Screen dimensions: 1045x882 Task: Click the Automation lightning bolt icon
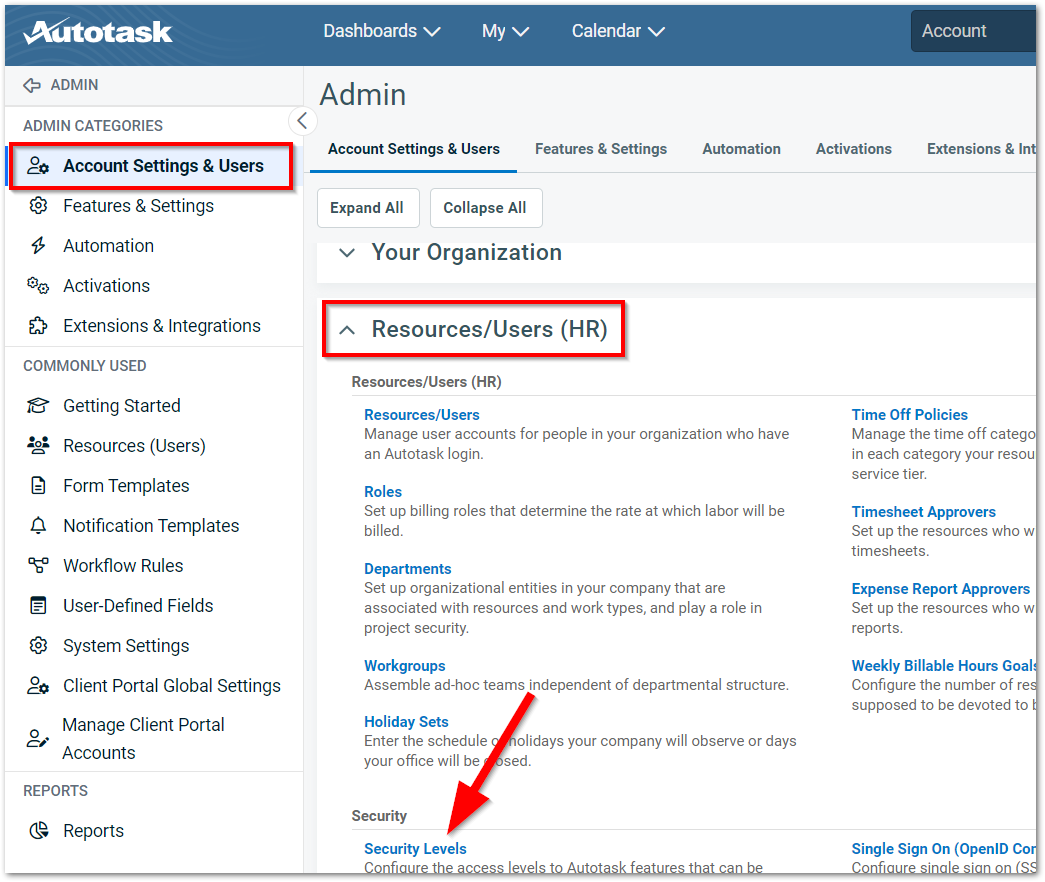coord(38,246)
